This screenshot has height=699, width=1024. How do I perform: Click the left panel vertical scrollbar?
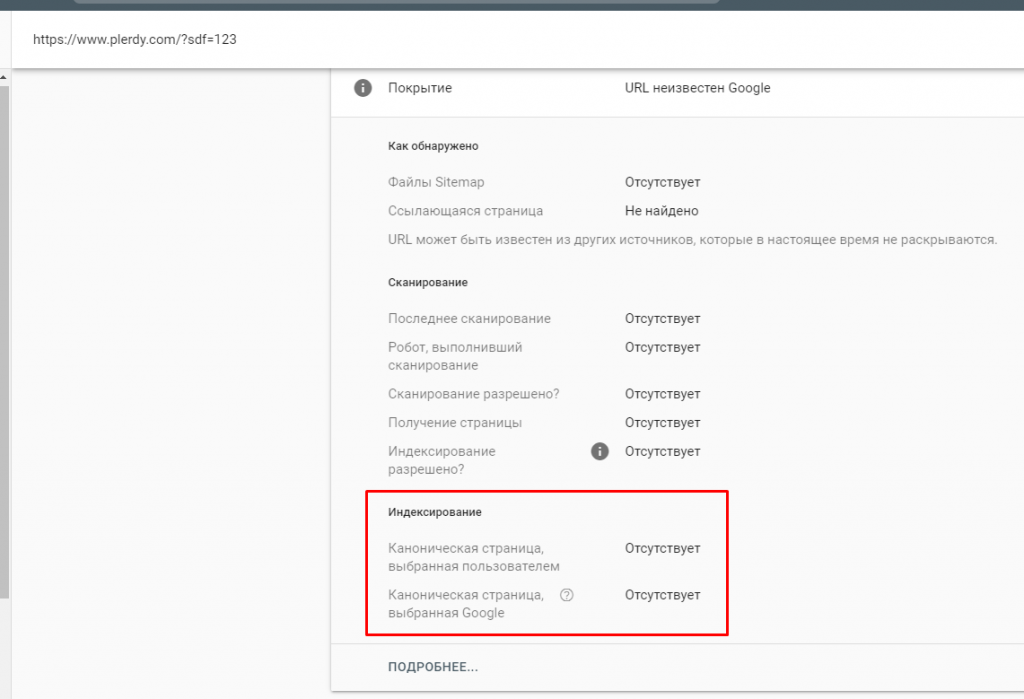4,340
